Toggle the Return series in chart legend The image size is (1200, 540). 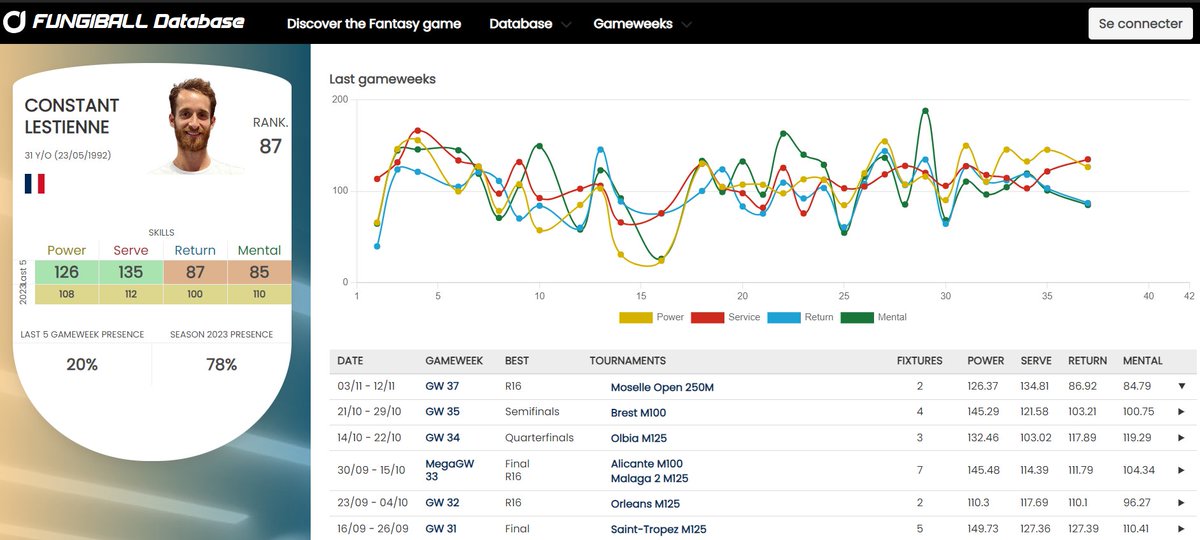point(801,317)
